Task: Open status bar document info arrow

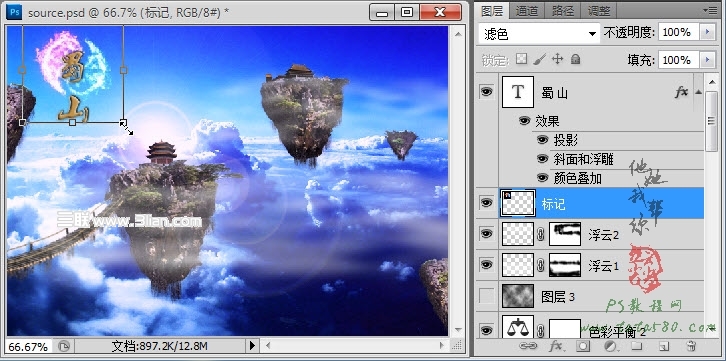Action: (252, 345)
